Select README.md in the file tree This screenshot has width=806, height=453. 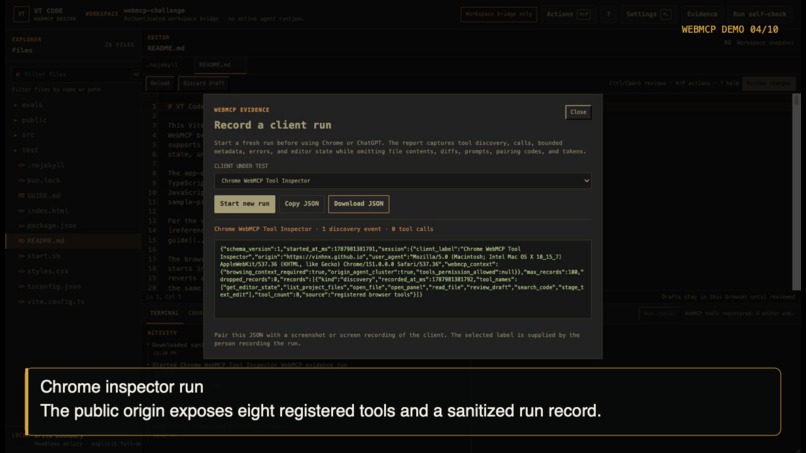click(x=72, y=241)
